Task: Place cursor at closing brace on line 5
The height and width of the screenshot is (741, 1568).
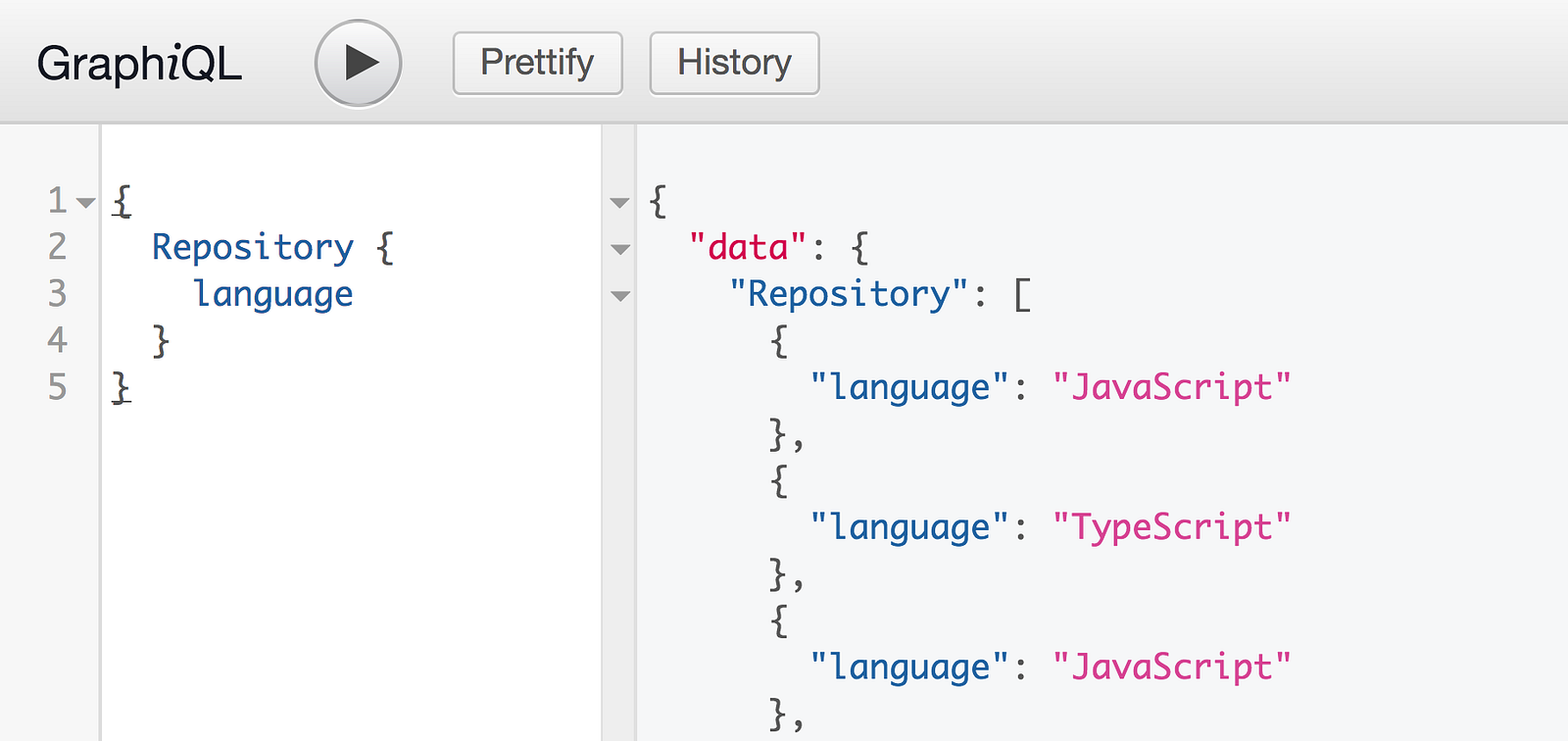Action: pos(121,387)
